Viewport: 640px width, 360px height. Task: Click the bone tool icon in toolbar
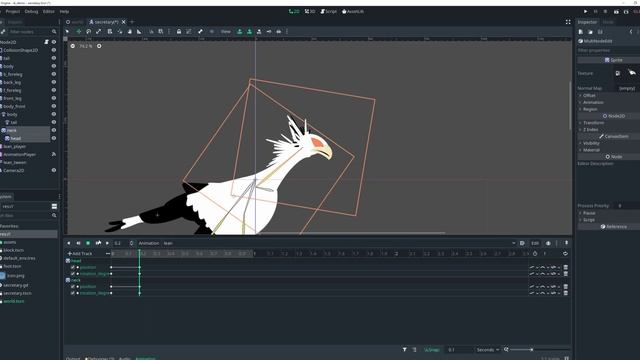pyautogui.click(x=200, y=31)
